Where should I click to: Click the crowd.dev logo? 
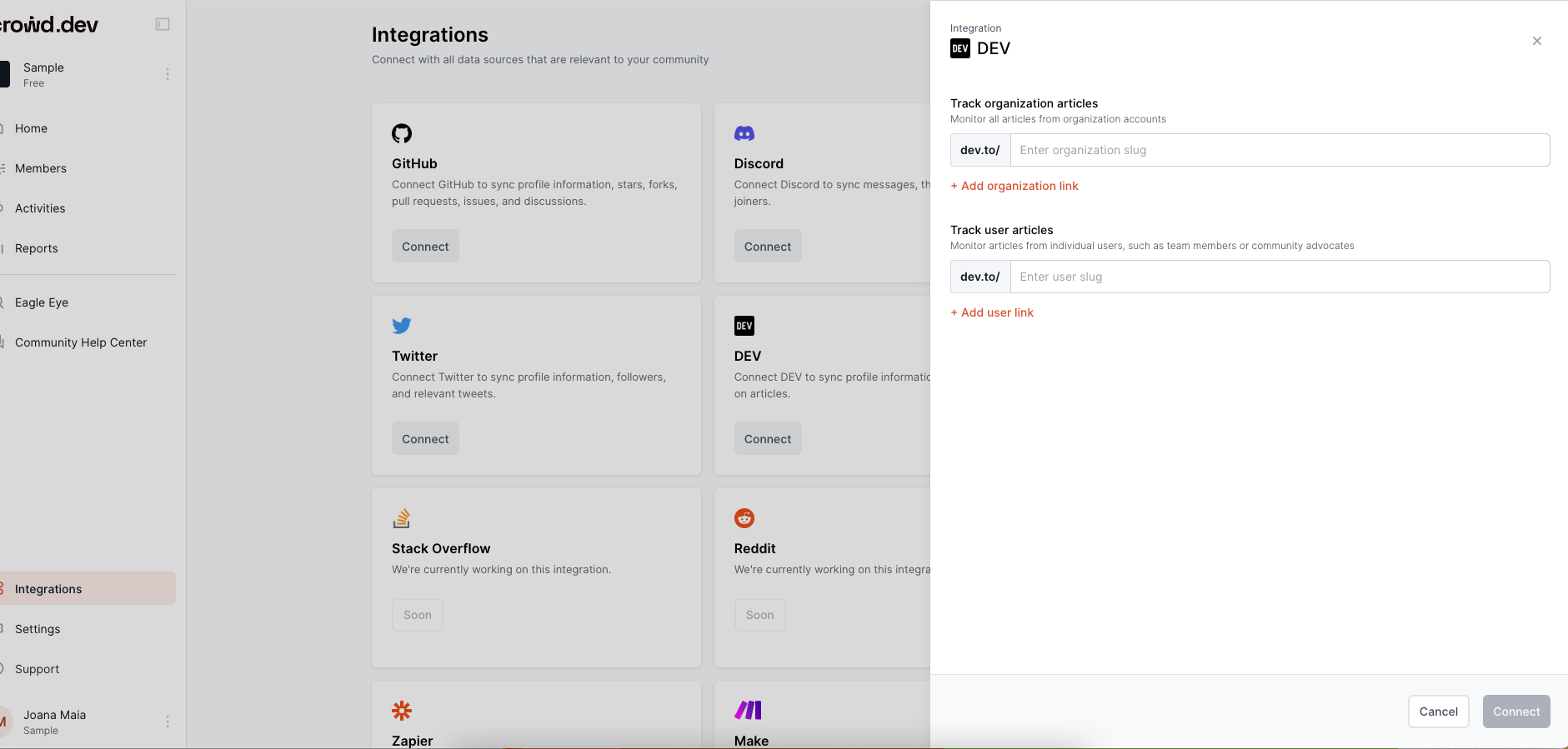coord(49,25)
